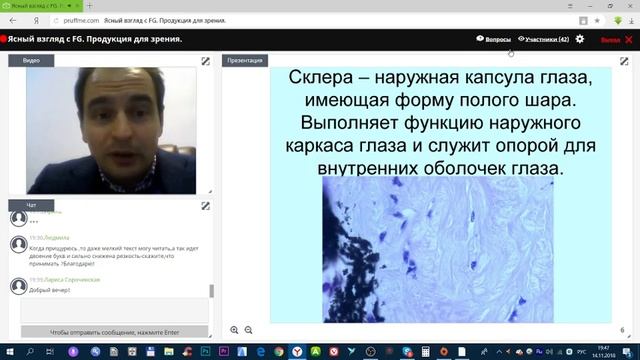Bookmark page with the star icon

[x=597, y=20]
